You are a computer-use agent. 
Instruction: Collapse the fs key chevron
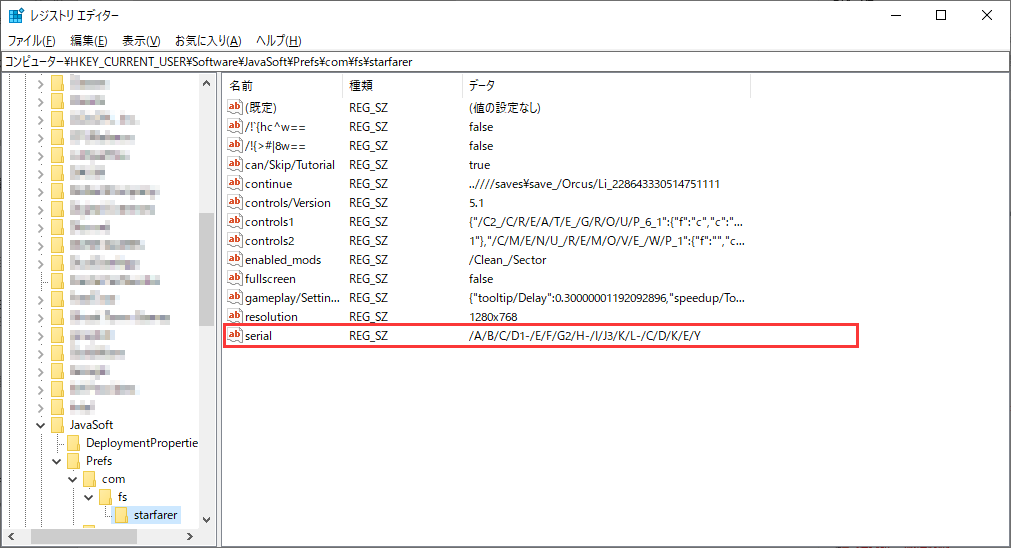(89, 497)
